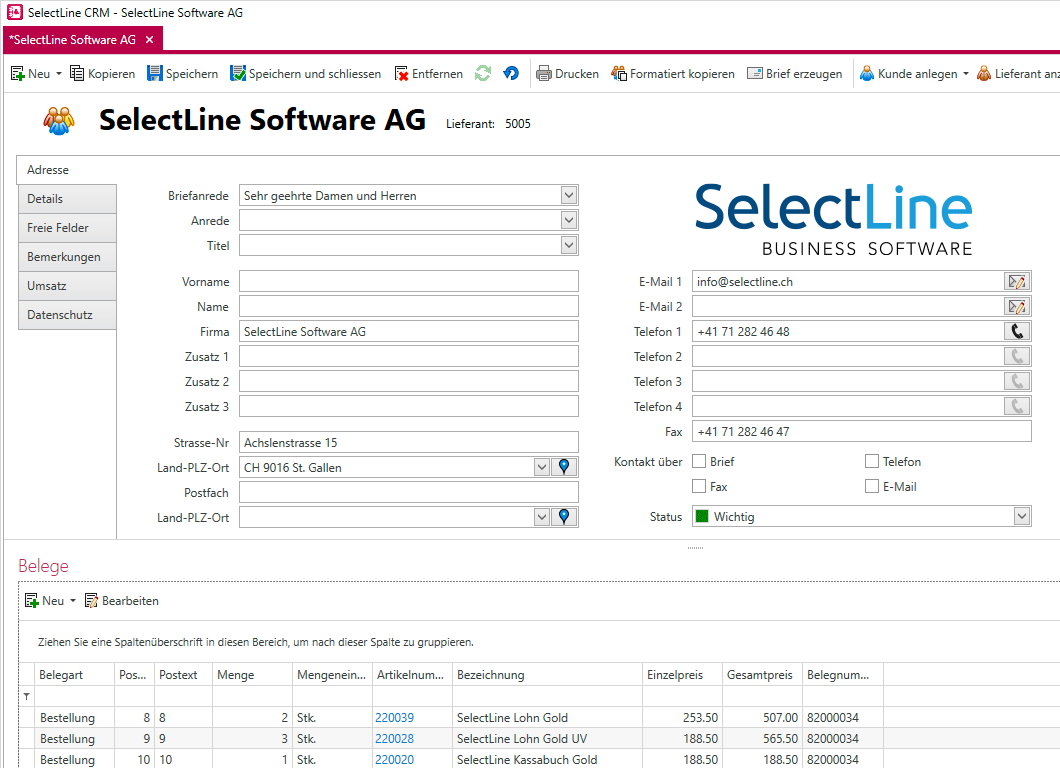Open the article link 220020
1060x768 pixels.
pos(394,759)
